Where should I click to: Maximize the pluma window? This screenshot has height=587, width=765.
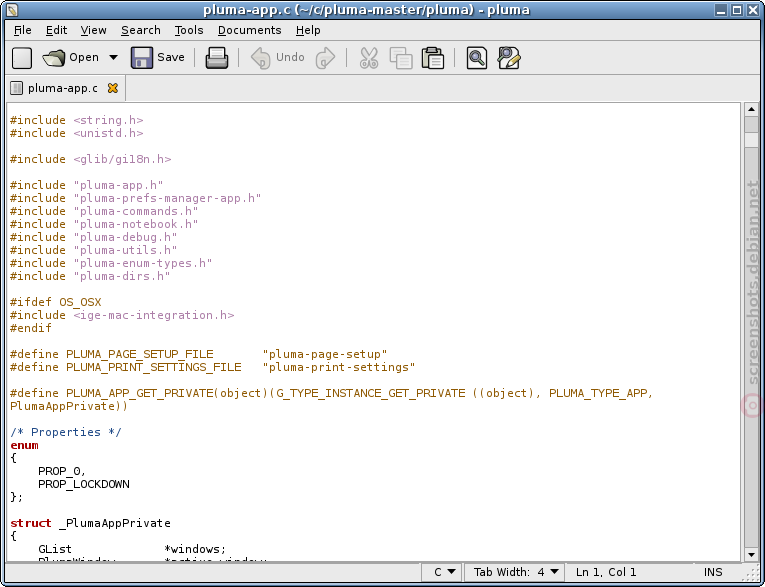(737, 10)
